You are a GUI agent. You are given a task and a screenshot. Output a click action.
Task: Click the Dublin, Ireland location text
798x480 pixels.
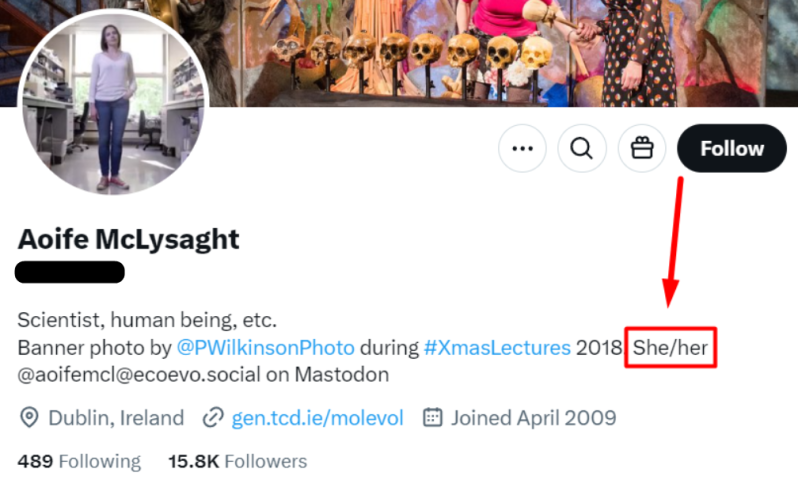pyautogui.click(x=116, y=417)
